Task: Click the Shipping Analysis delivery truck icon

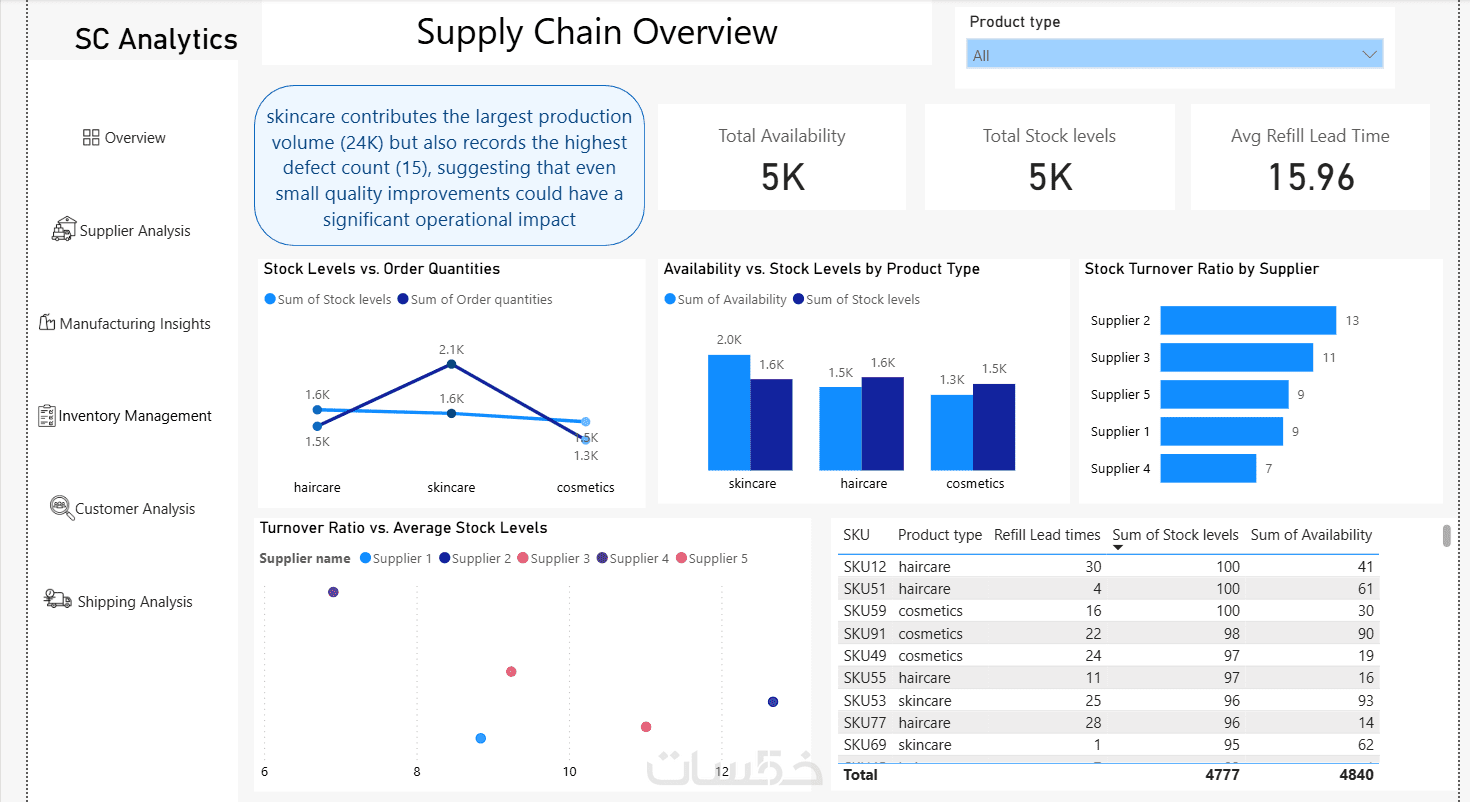Action: 58,599
